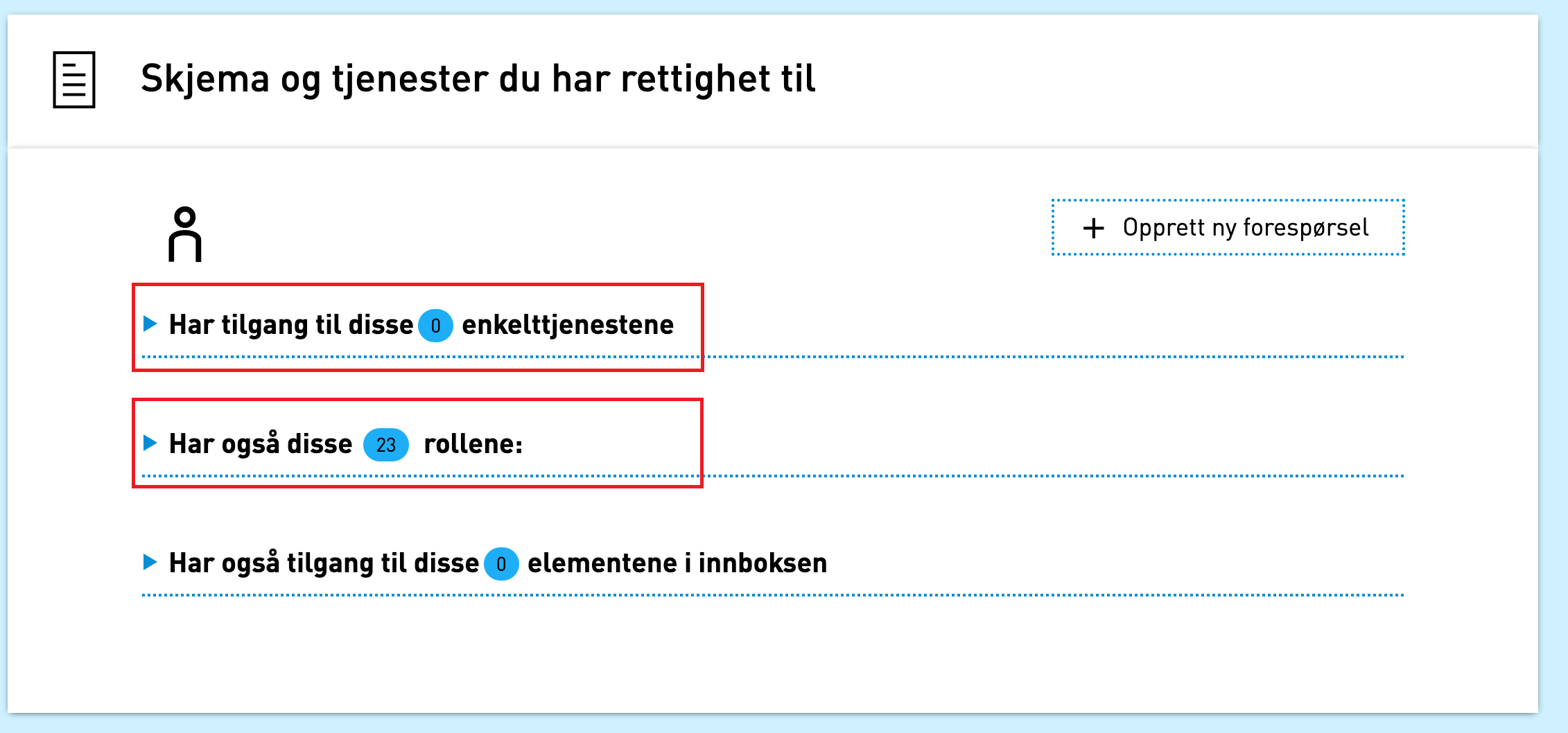Expand the rollene section using its triangle
1568x733 pixels.
click(150, 443)
